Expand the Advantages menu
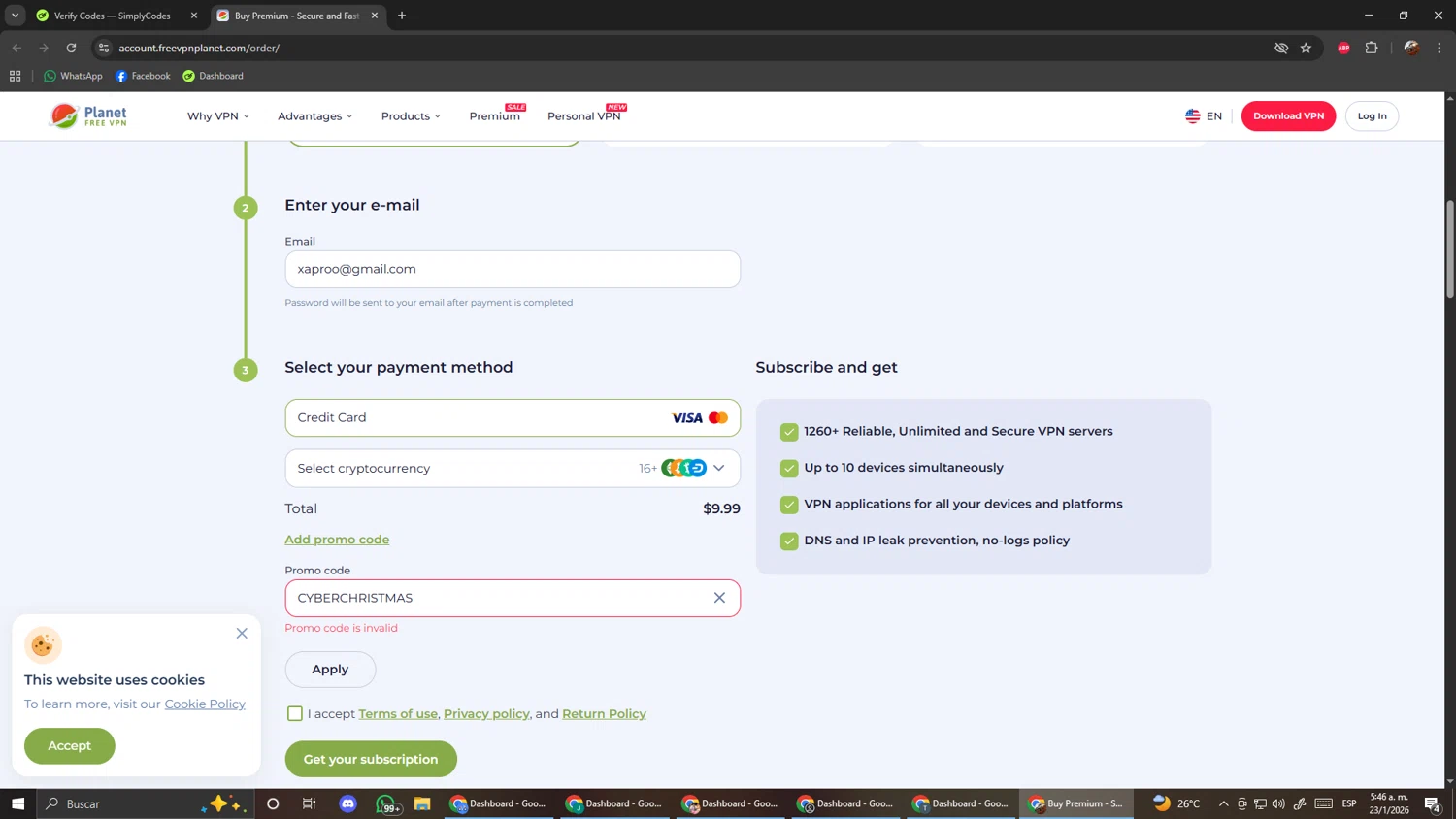The height and width of the screenshot is (819, 1456). 315,115
